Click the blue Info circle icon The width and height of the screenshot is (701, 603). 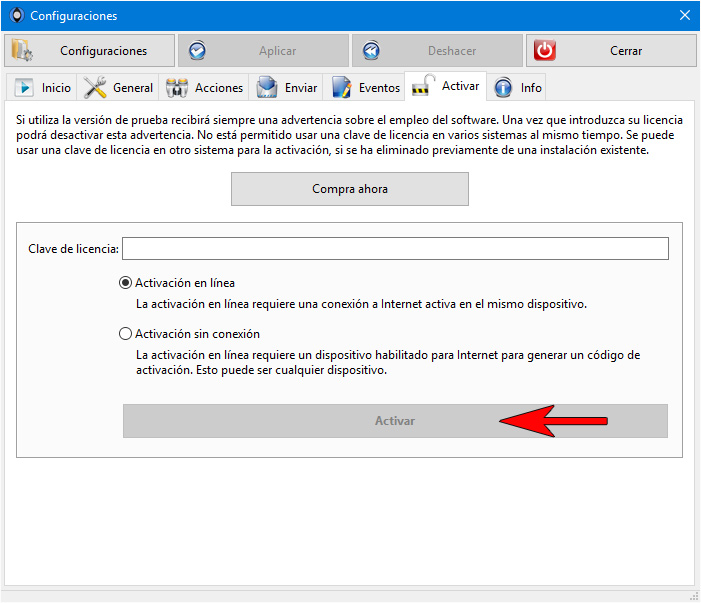point(503,87)
